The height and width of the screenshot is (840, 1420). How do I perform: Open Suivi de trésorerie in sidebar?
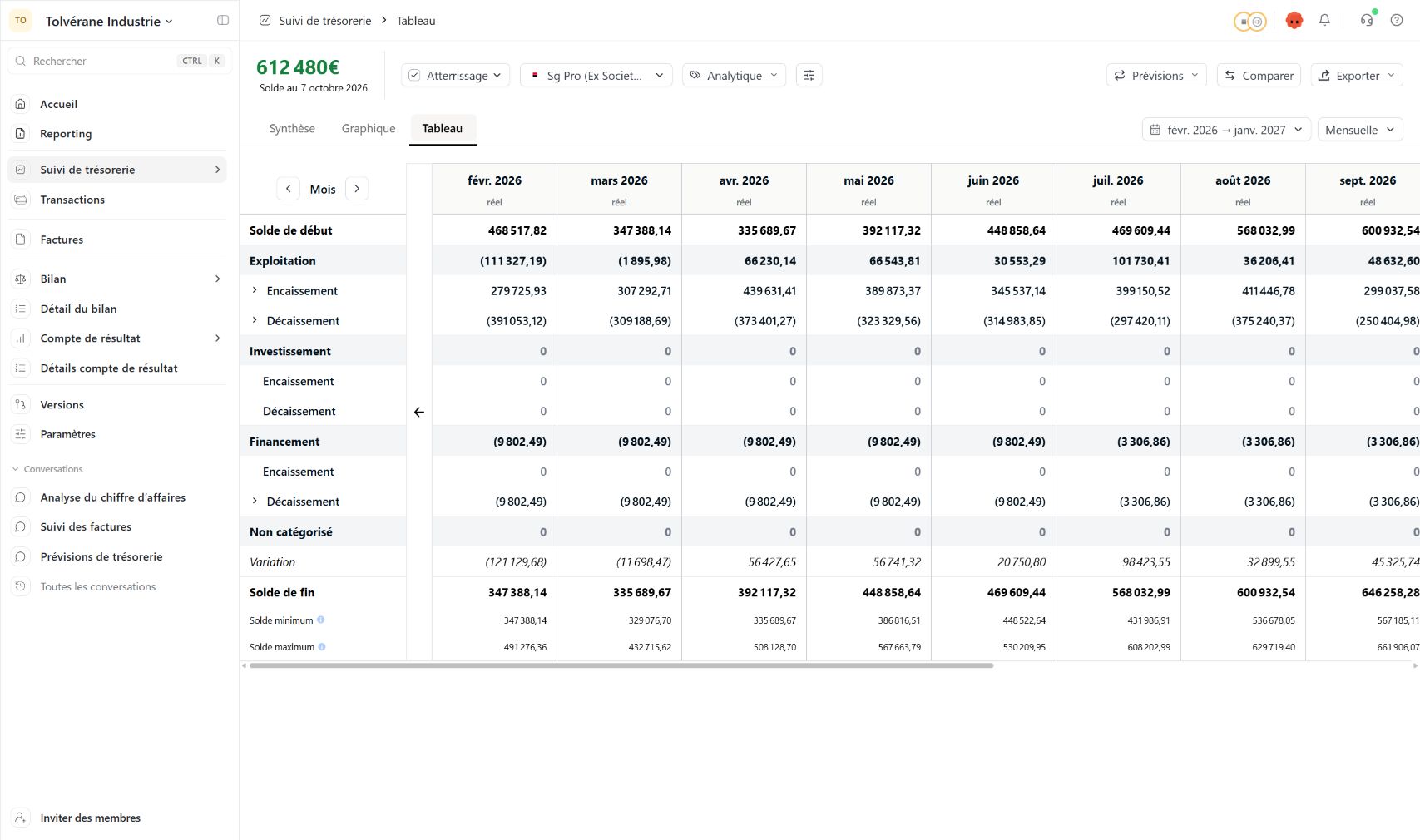(117, 170)
